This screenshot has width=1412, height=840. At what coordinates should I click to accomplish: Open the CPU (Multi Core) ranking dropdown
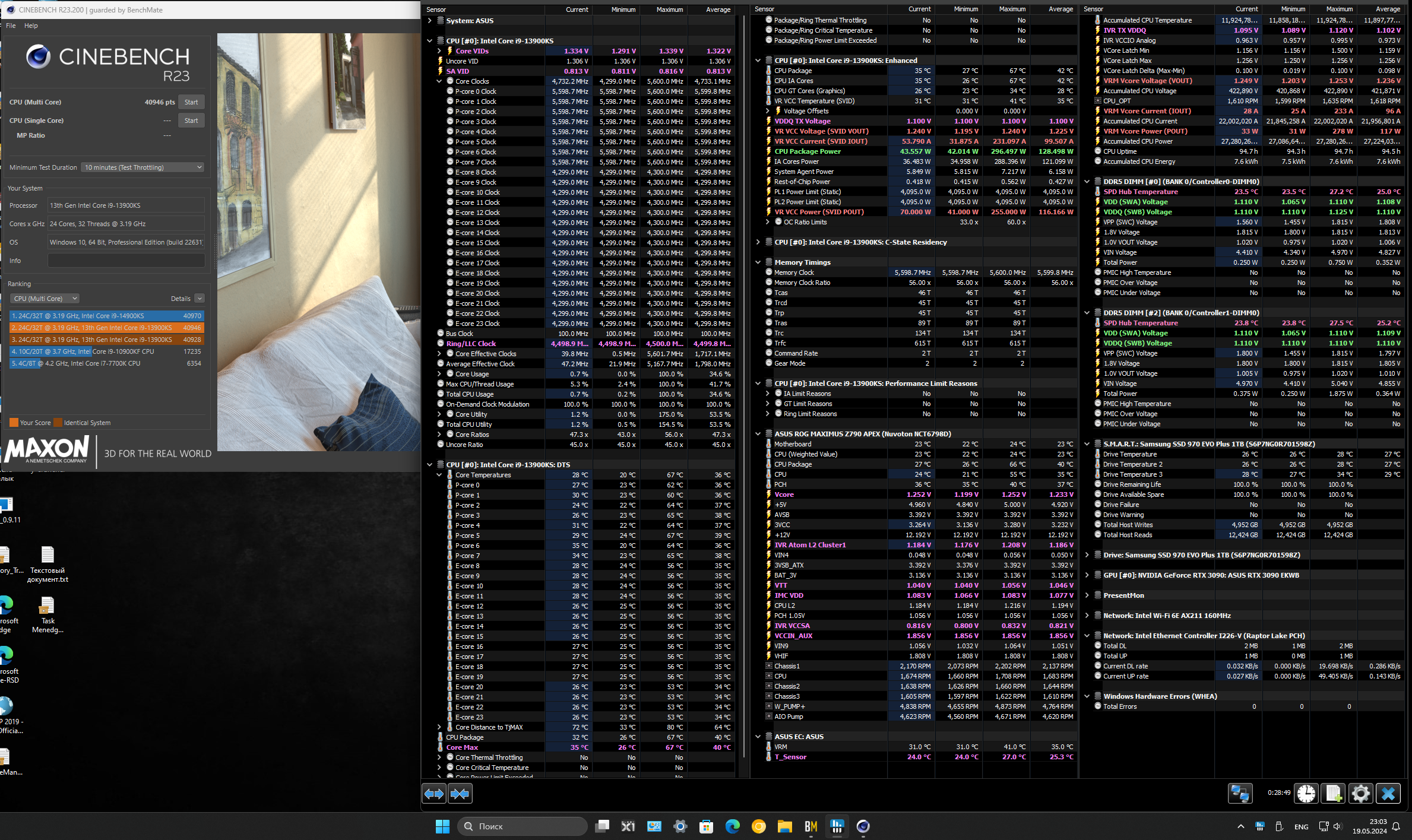[x=46, y=299]
